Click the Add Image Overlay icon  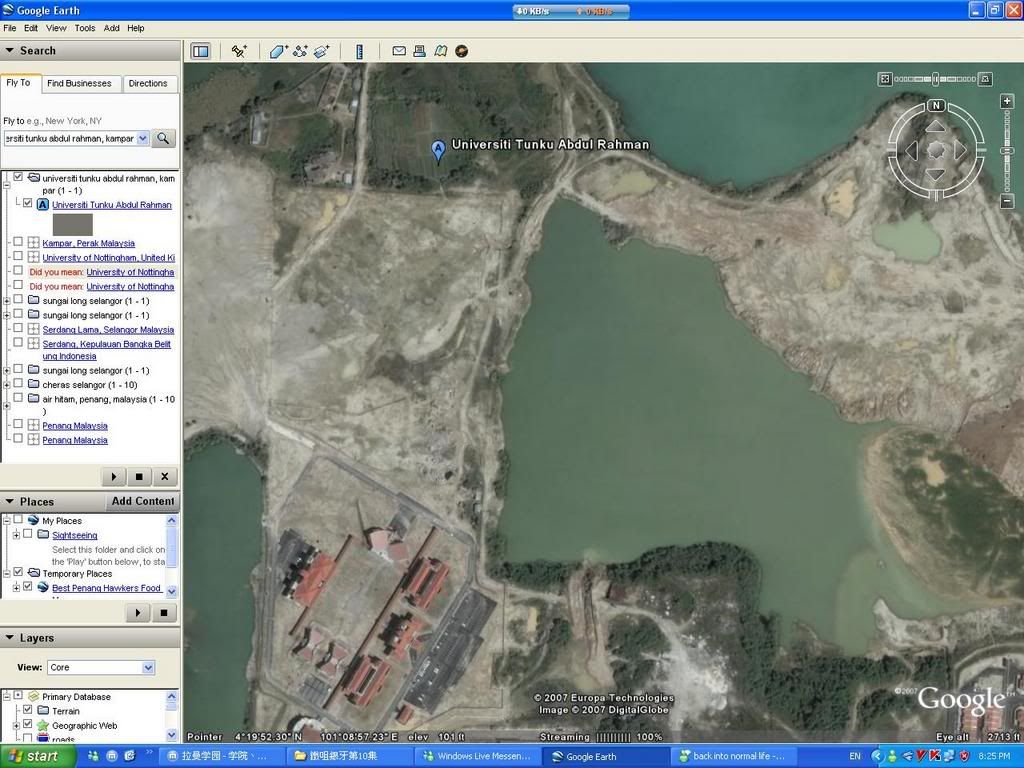tap(321, 51)
